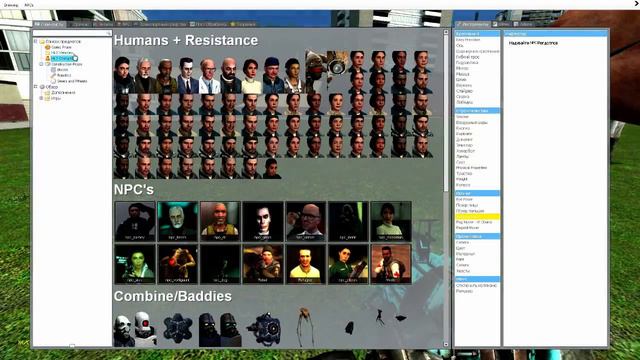Select the Construction Props tree item

(x=67, y=64)
